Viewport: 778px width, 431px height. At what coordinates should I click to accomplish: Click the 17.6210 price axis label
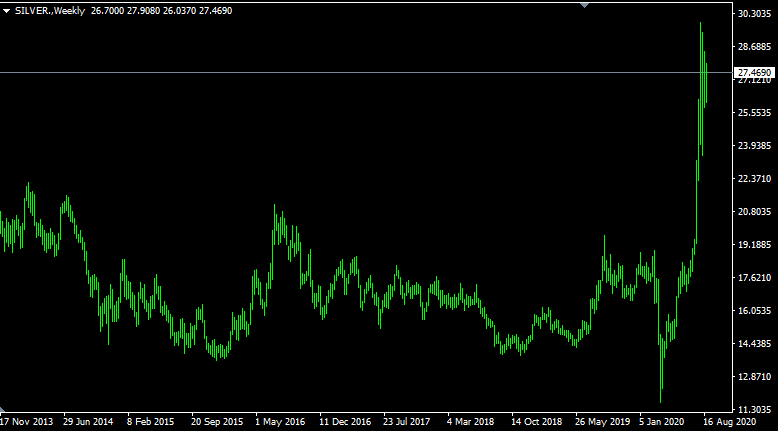click(x=754, y=278)
